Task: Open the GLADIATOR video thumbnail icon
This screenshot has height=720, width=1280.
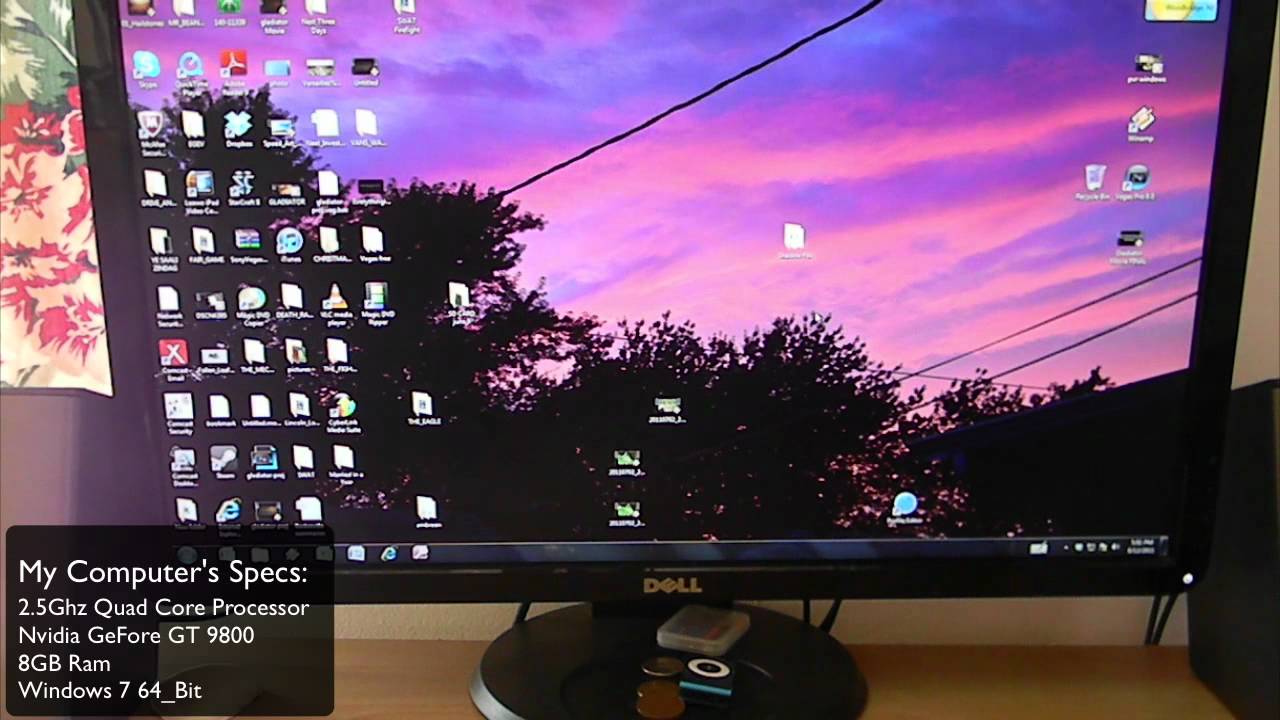Action: coord(286,194)
